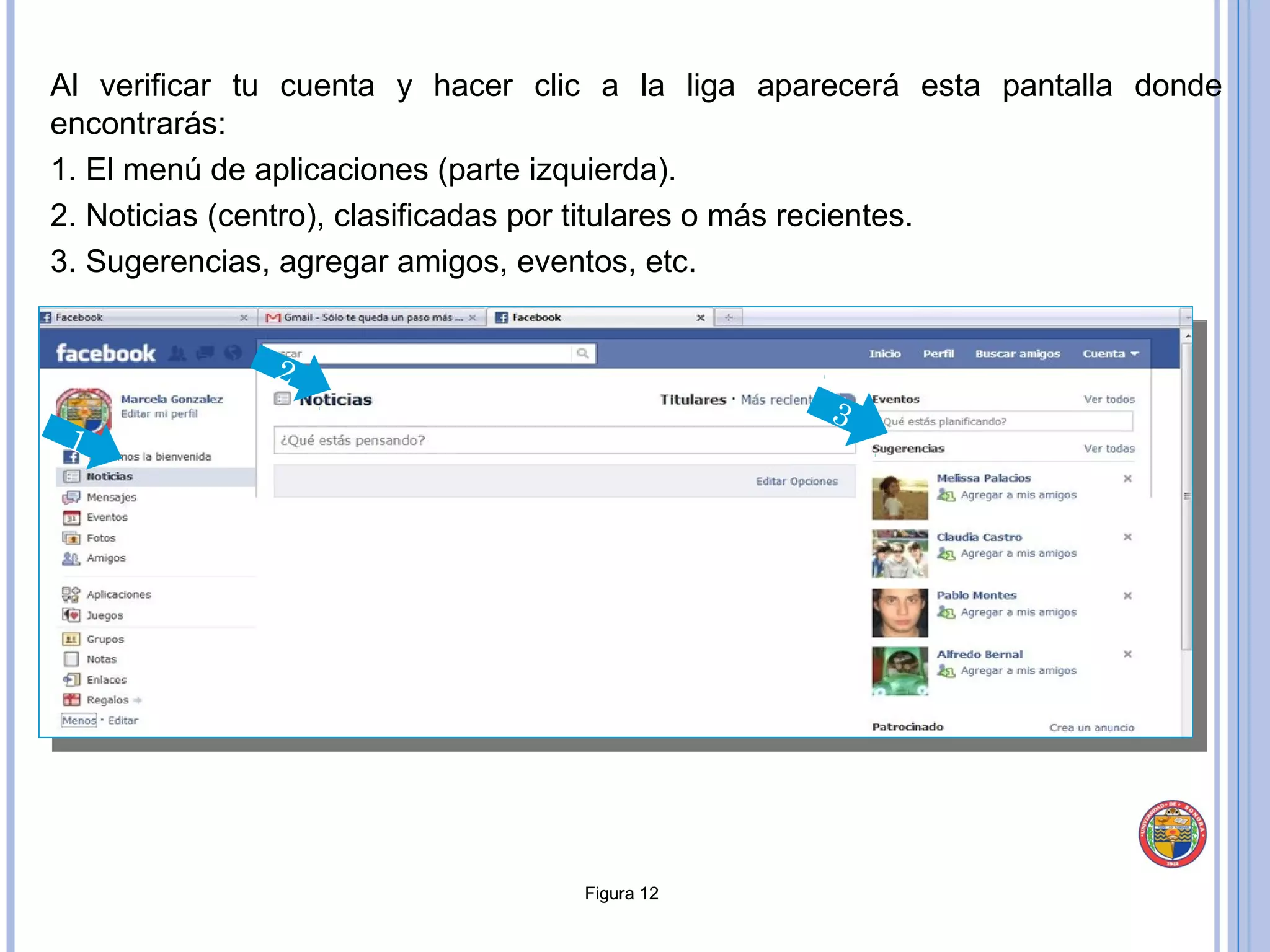Open notifications globe icon in header
Screen dimensions: 1270x952
233,353
